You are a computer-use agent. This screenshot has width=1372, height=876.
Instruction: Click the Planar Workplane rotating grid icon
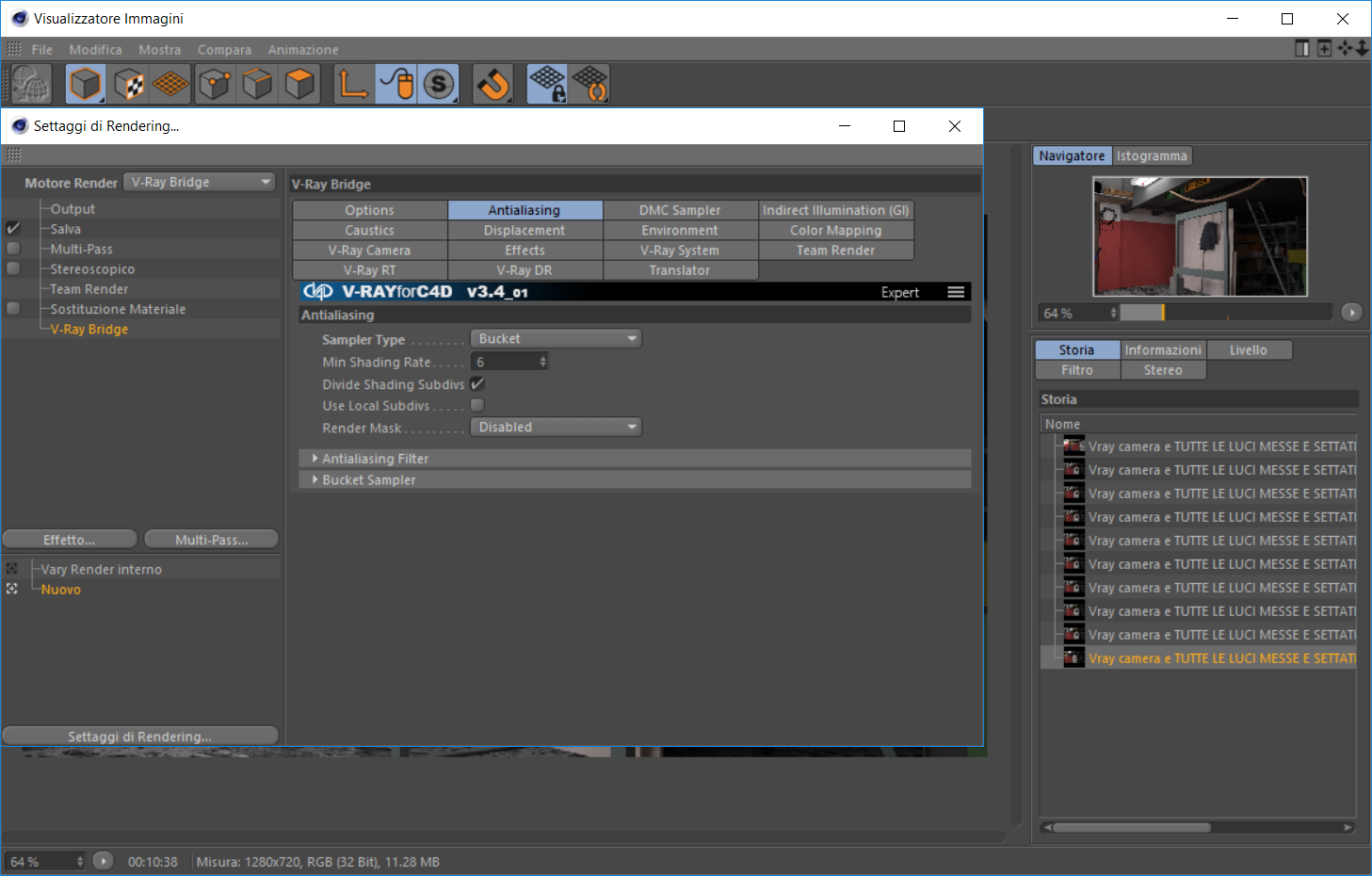coord(589,84)
